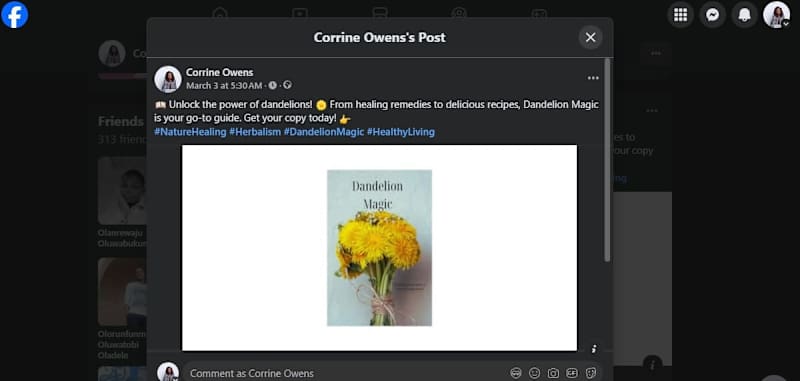Click the Facebook logo home icon
800x381 pixels.
(x=15, y=15)
